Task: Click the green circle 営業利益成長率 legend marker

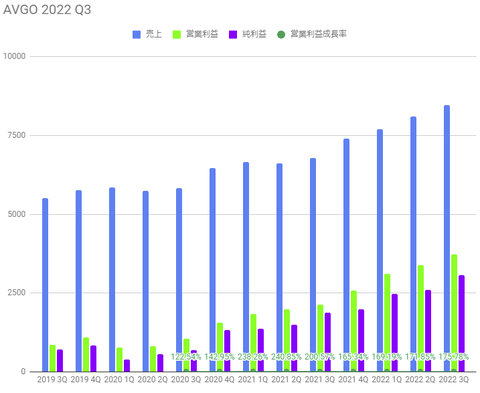Action: coord(281,34)
